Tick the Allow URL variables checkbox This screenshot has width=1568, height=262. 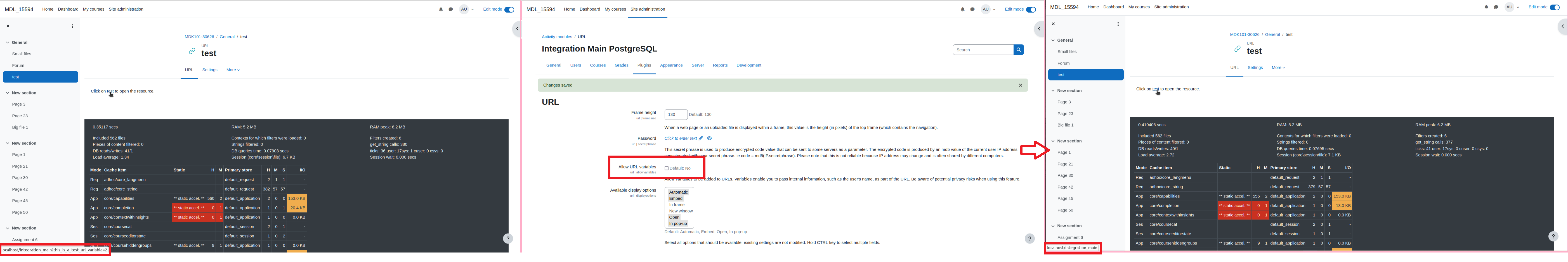click(x=667, y=168)
